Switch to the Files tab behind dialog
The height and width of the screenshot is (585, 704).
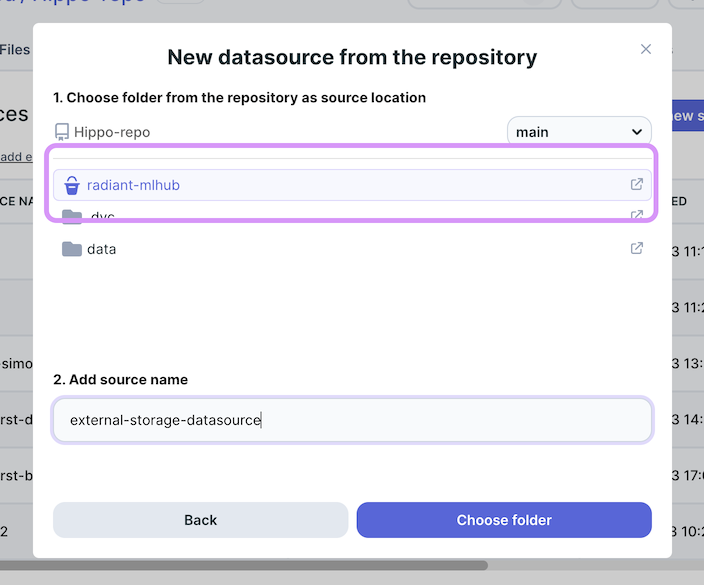[15, 49]
